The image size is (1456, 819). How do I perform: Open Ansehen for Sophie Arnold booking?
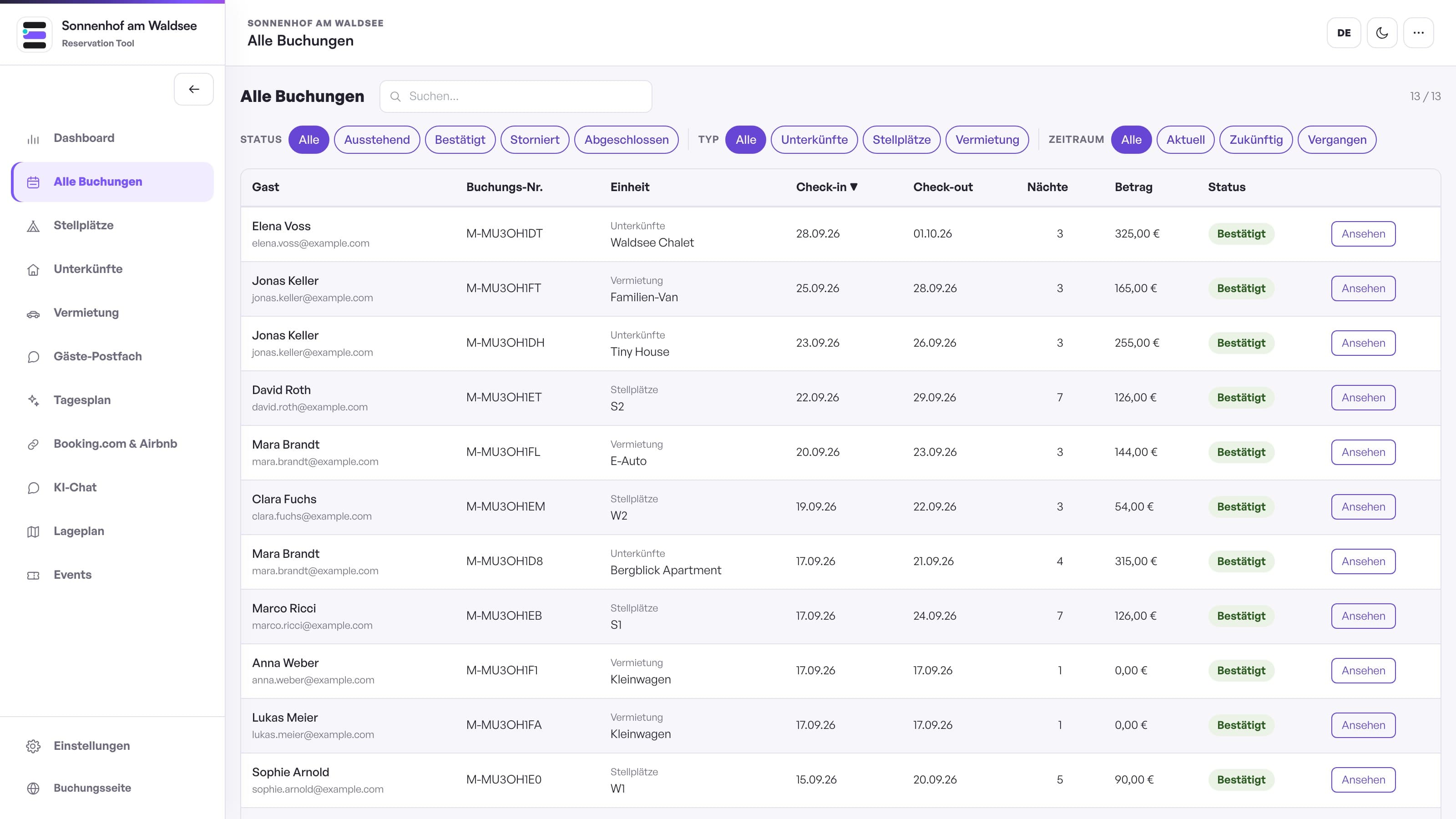[1363, 780]
